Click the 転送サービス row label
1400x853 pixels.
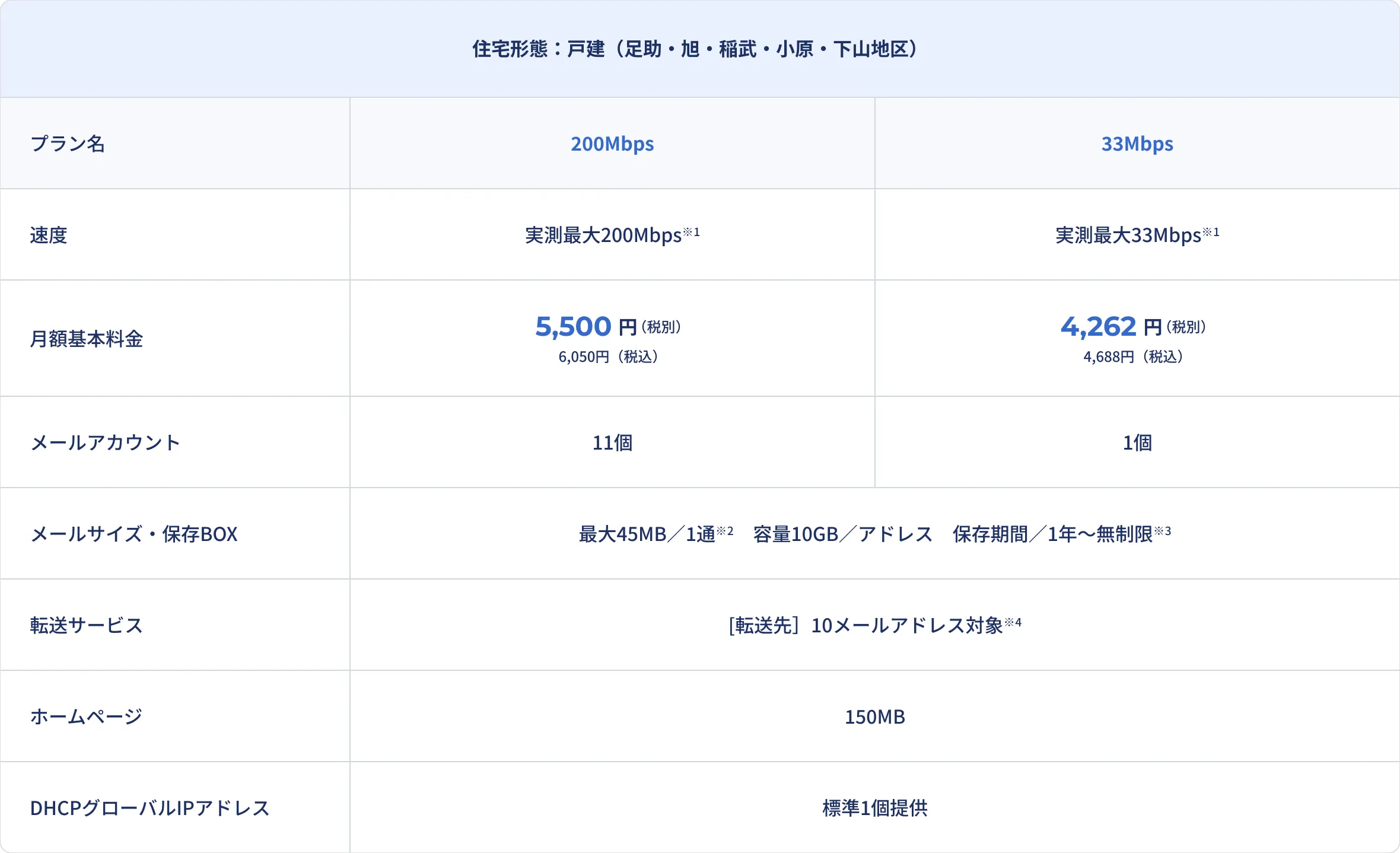click(x=87, y=625)
